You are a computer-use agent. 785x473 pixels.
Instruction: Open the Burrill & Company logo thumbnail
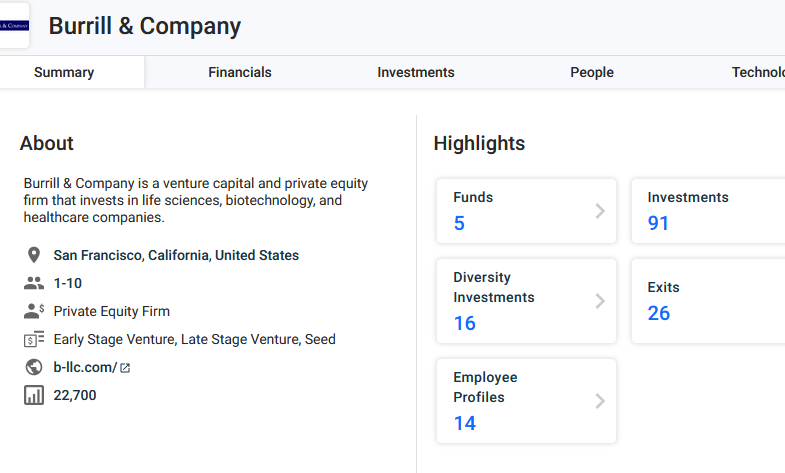(x=14, y=26)
